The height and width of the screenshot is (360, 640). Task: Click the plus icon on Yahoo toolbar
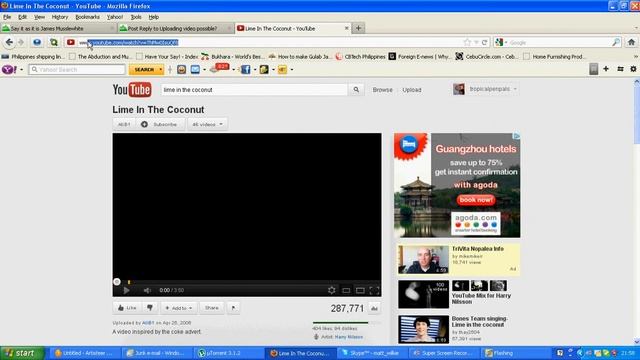tap(606, 69)
